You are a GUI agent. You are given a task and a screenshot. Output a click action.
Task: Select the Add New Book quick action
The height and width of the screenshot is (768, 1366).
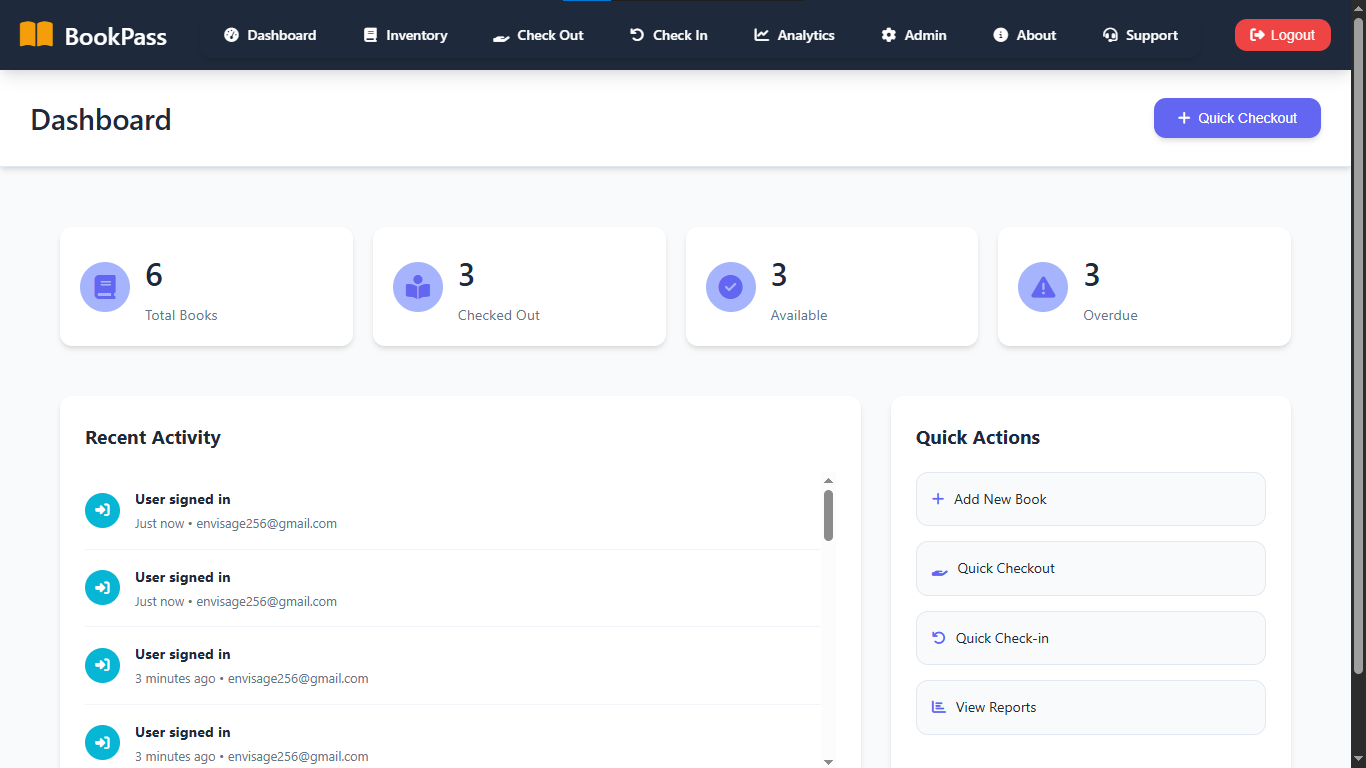1090,498
